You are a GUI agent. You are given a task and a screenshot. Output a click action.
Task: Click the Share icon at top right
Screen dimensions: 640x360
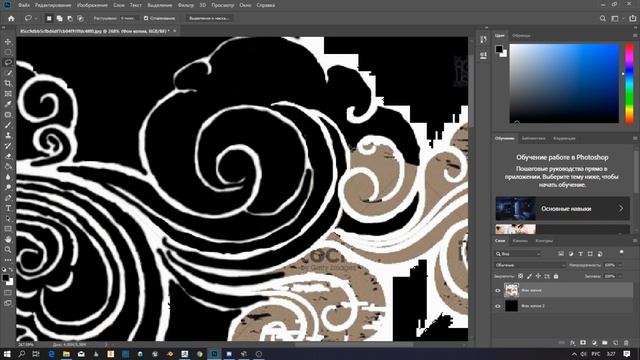coord(633,18)
